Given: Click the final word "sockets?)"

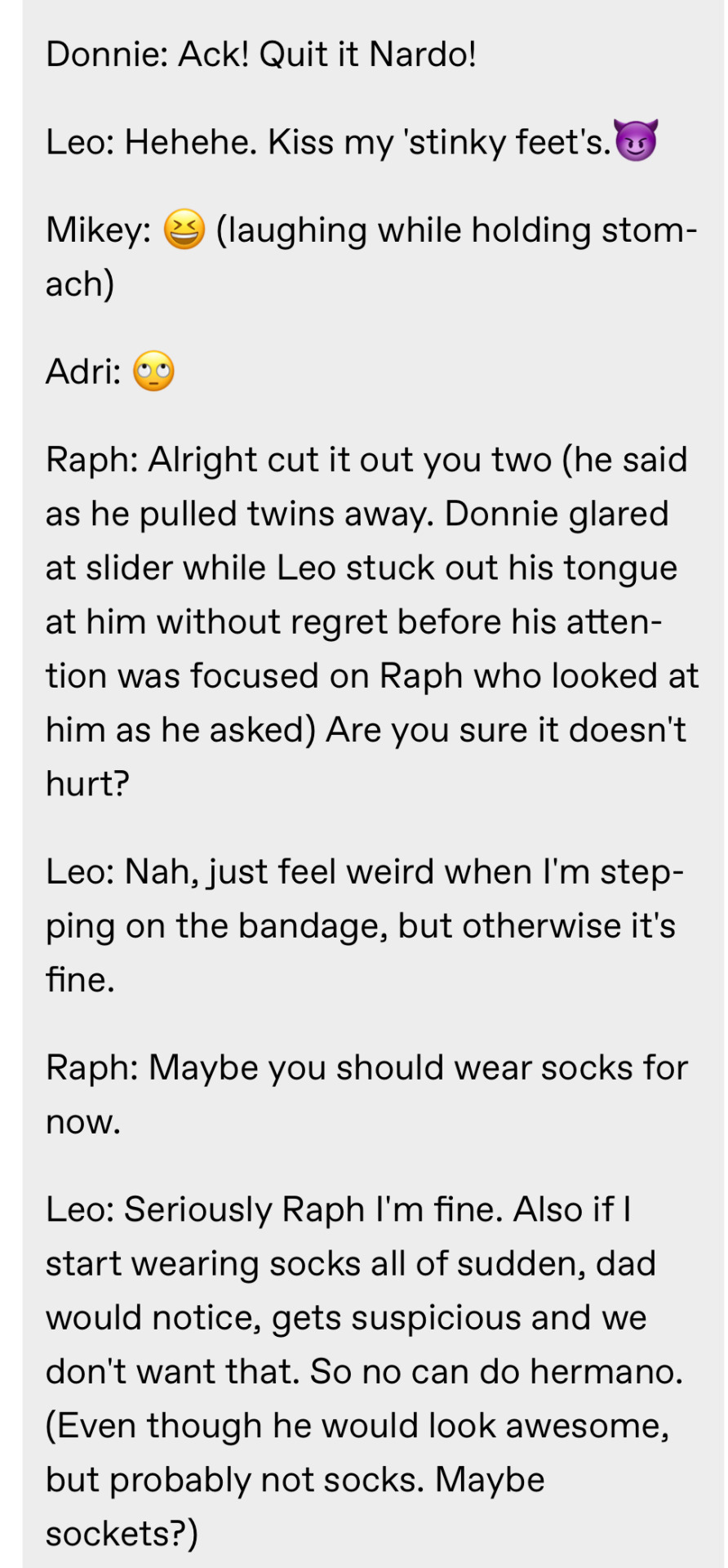Looking at the screenshot, I should pyautogui.click(x=122, y=1533).
